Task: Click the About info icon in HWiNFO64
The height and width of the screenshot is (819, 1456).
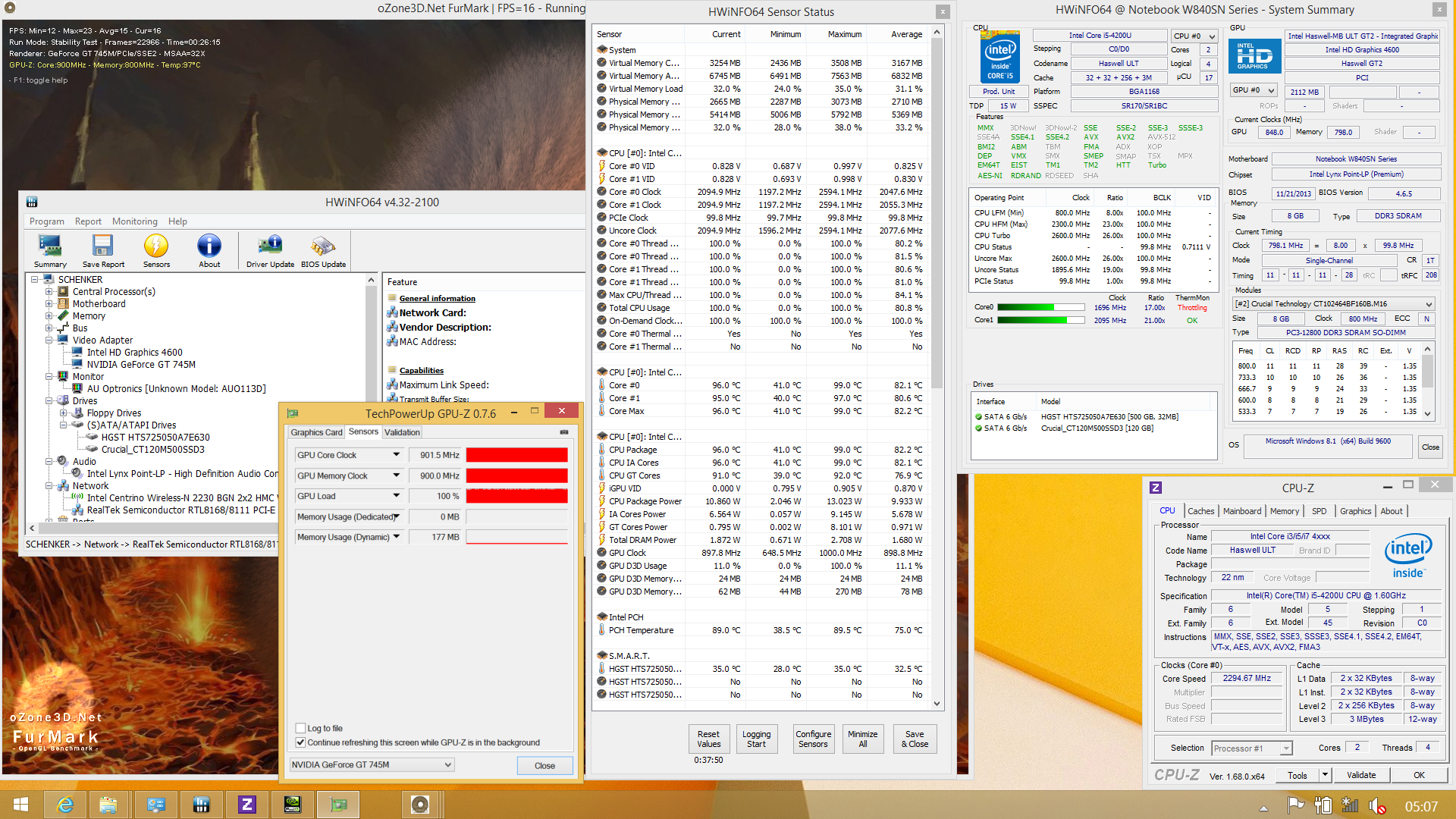Action: (209, 251)
